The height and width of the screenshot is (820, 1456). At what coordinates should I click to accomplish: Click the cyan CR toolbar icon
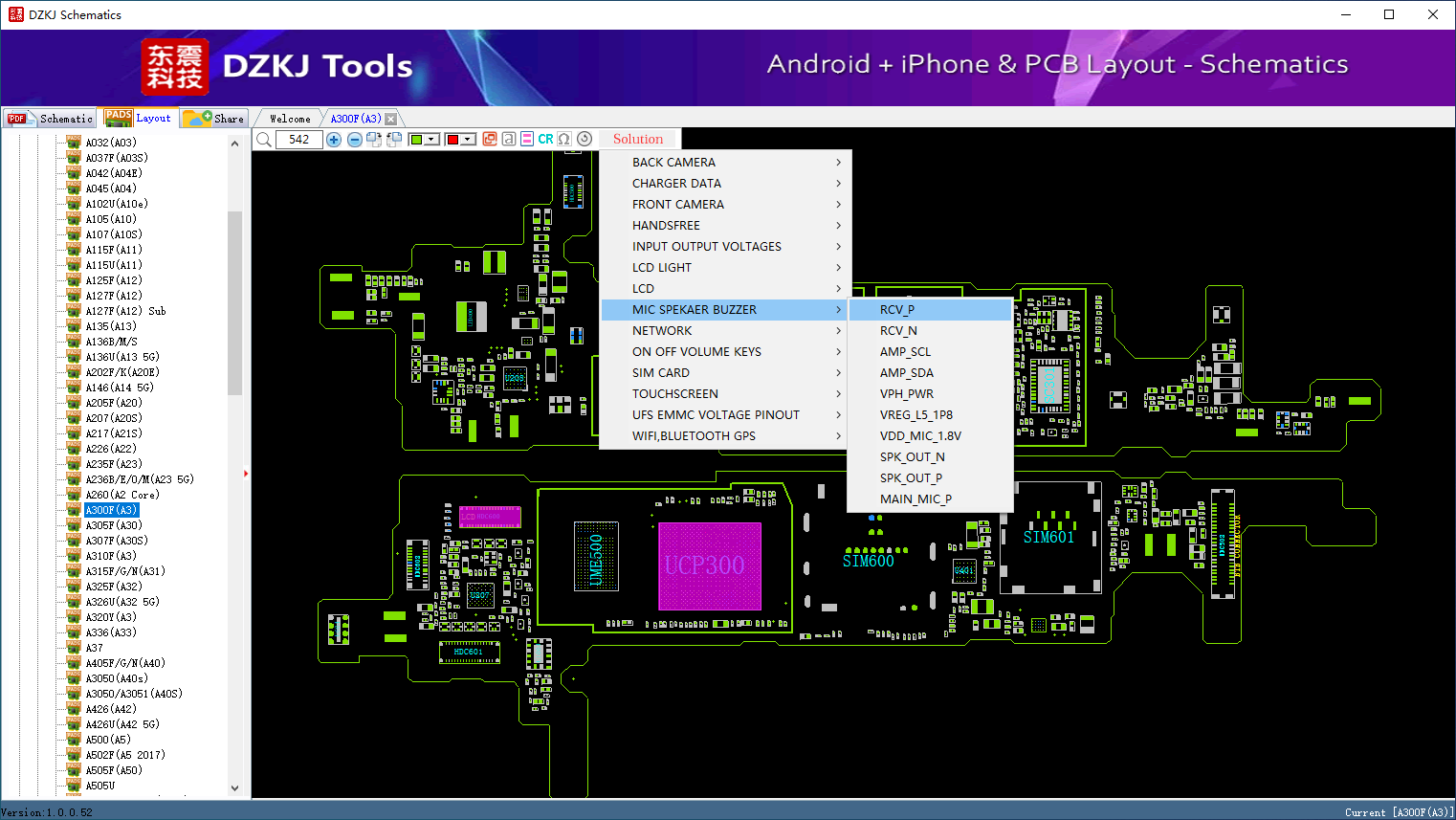point(545,139)
